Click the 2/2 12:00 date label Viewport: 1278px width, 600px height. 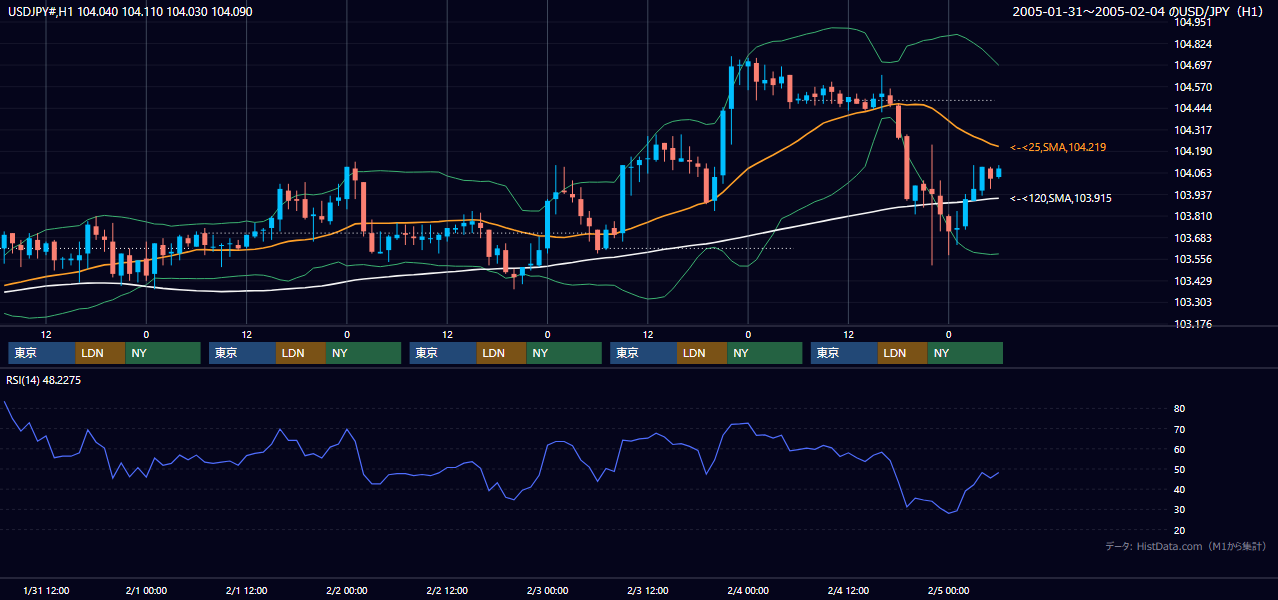click(x=447, y=591)
